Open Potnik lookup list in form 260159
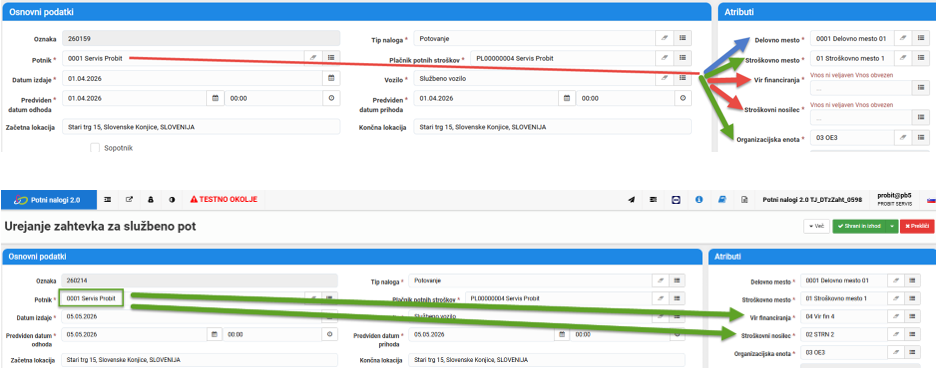Viewport: 936px width, 373px height. point(331,58)
